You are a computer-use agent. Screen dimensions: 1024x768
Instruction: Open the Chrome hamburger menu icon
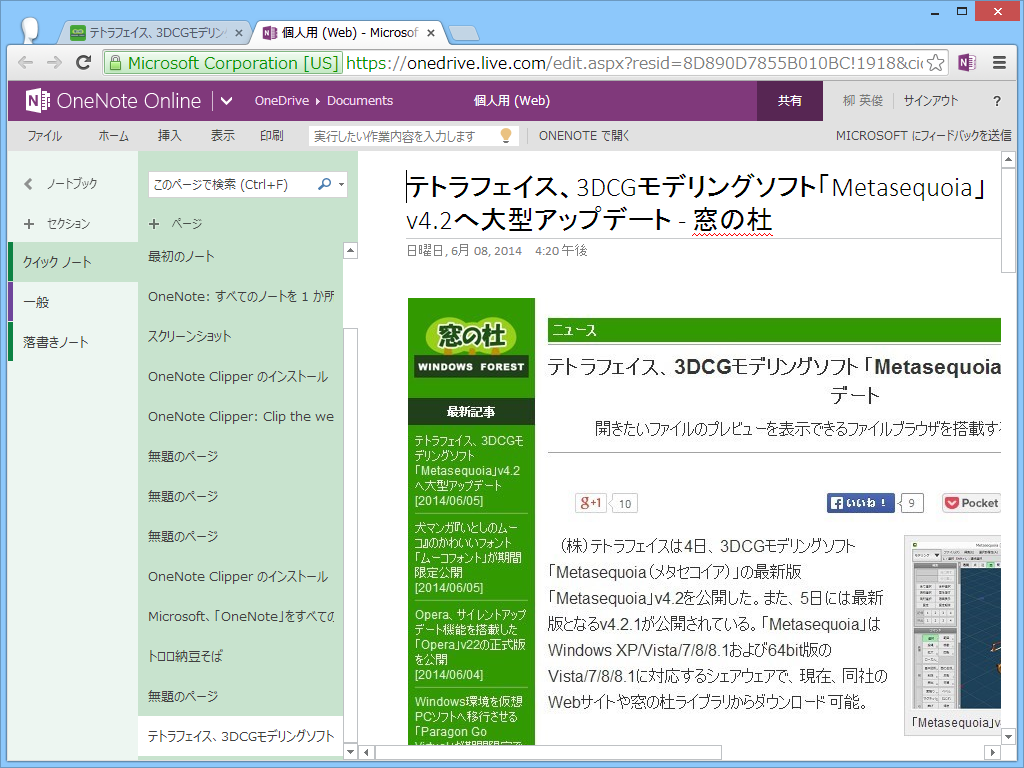coord(998,61)
